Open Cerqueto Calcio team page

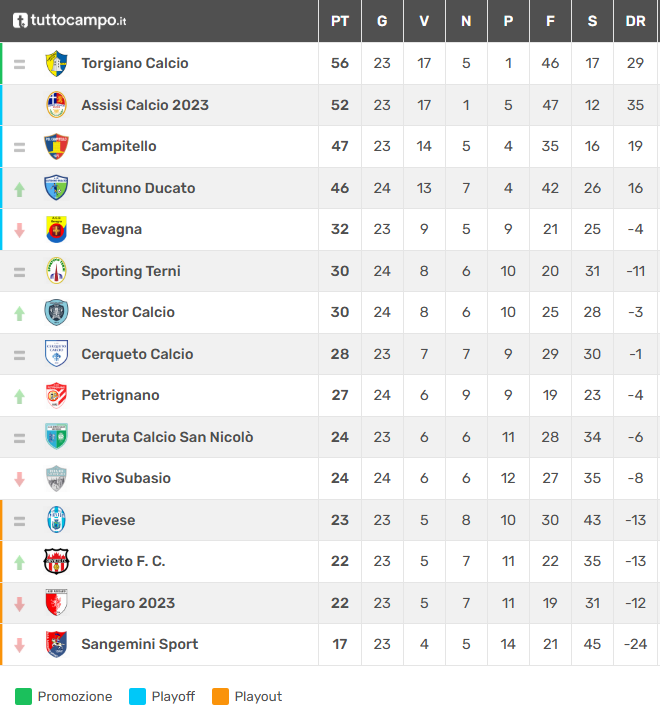tap(137, 354)
